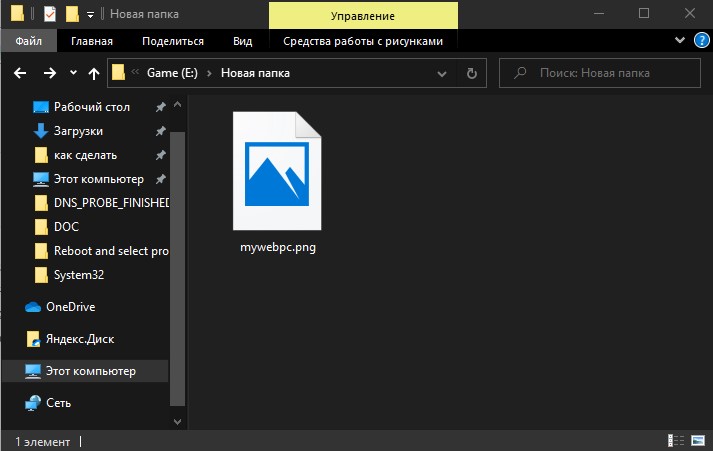713x451 pixels.
Task: Open Help with the question mark icon
Action: (702, 40)
